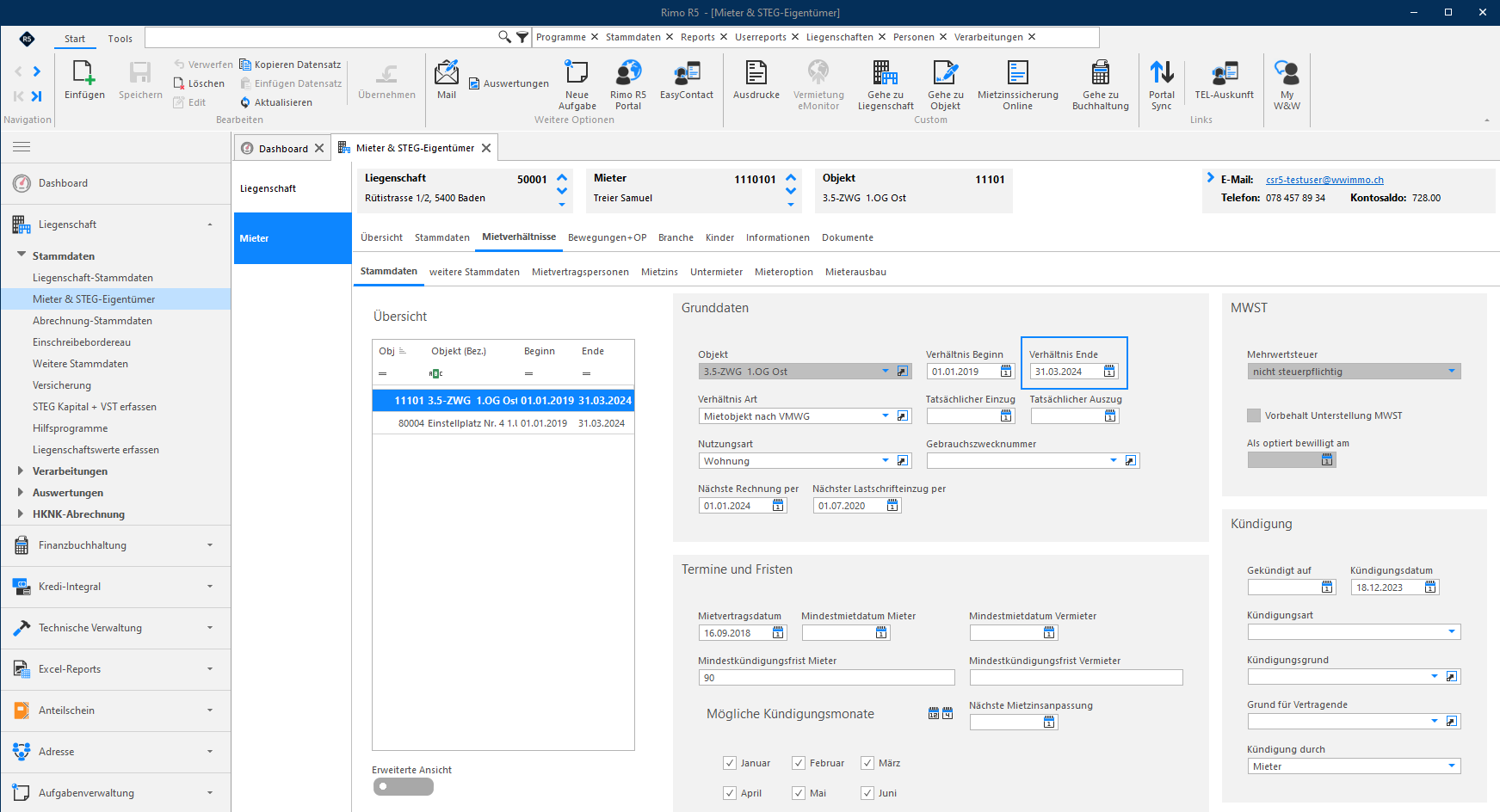Click the Aktualisieren button
Viewport: 1500px width, 812px height.
[x=275, y=102]
